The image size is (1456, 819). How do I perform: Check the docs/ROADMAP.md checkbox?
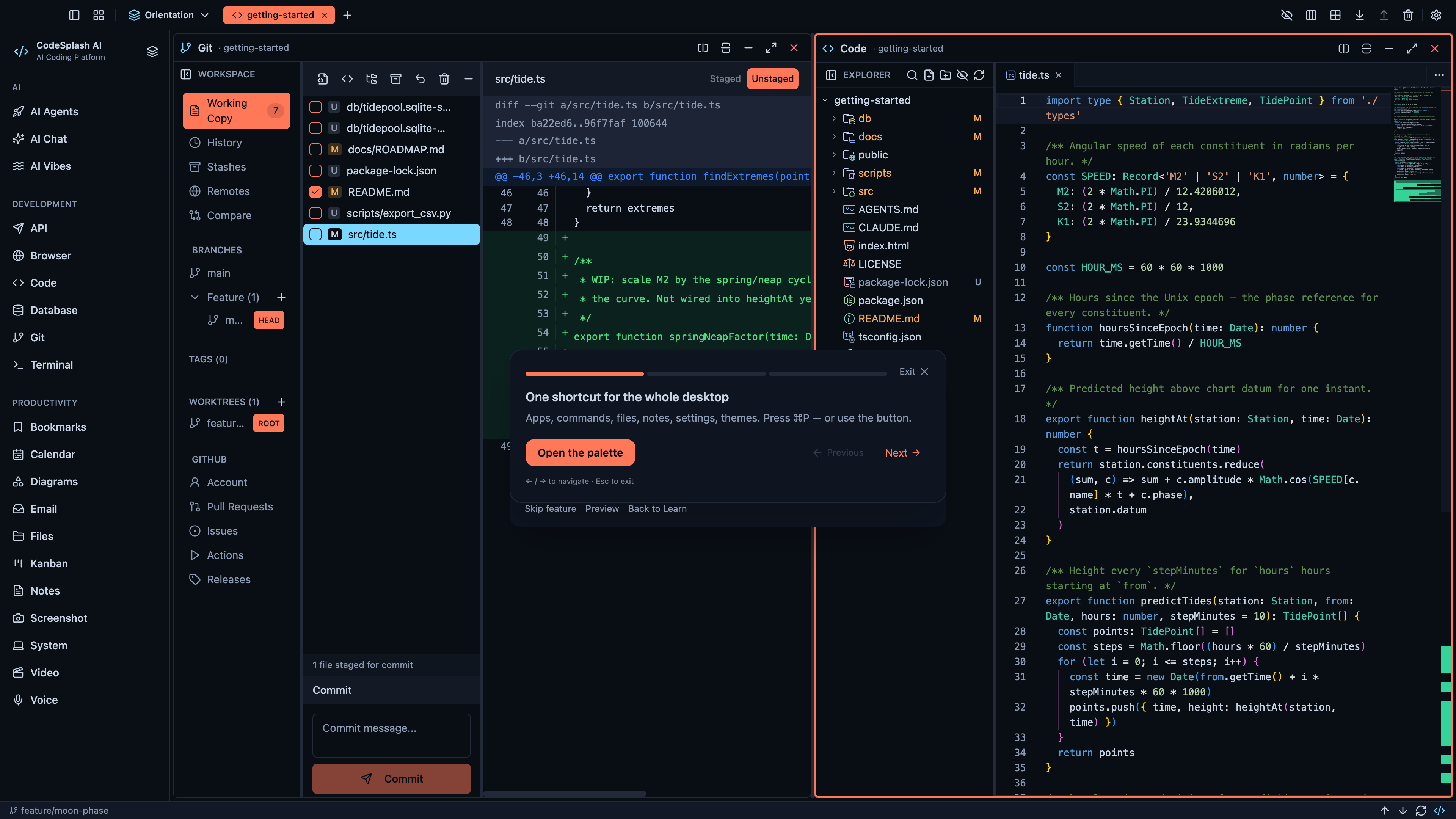(x=315, y=150)
